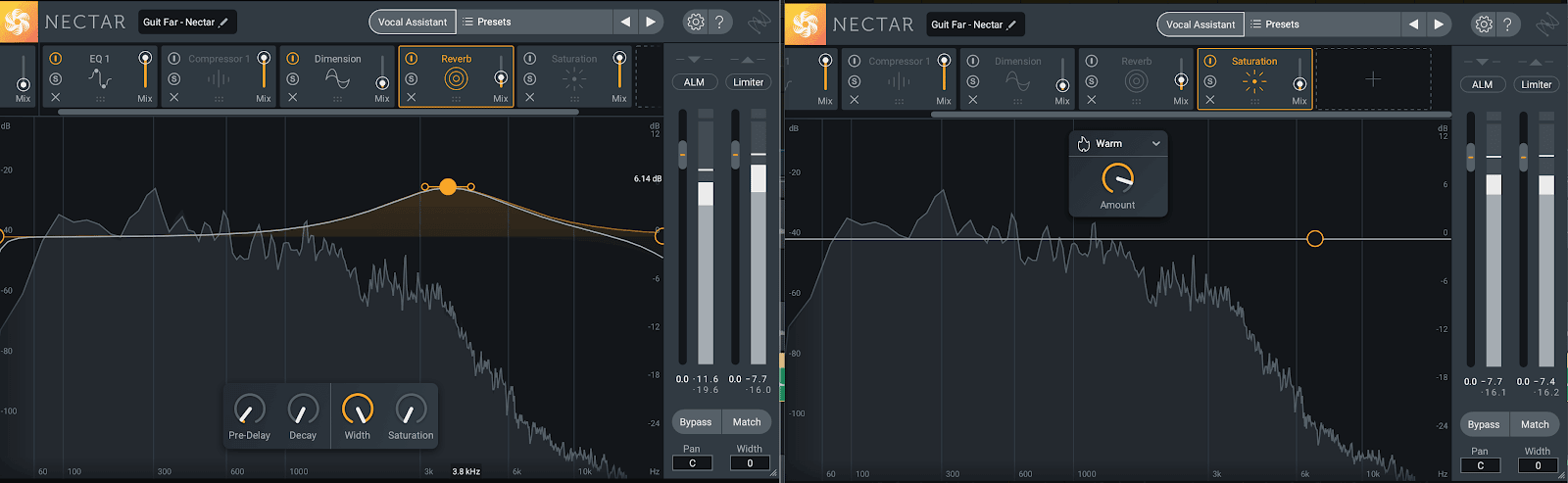Enable Compressor 1 power in left window
This screenshot has height=483, width=1568.
pyautogui.click(x=174, y=59)
